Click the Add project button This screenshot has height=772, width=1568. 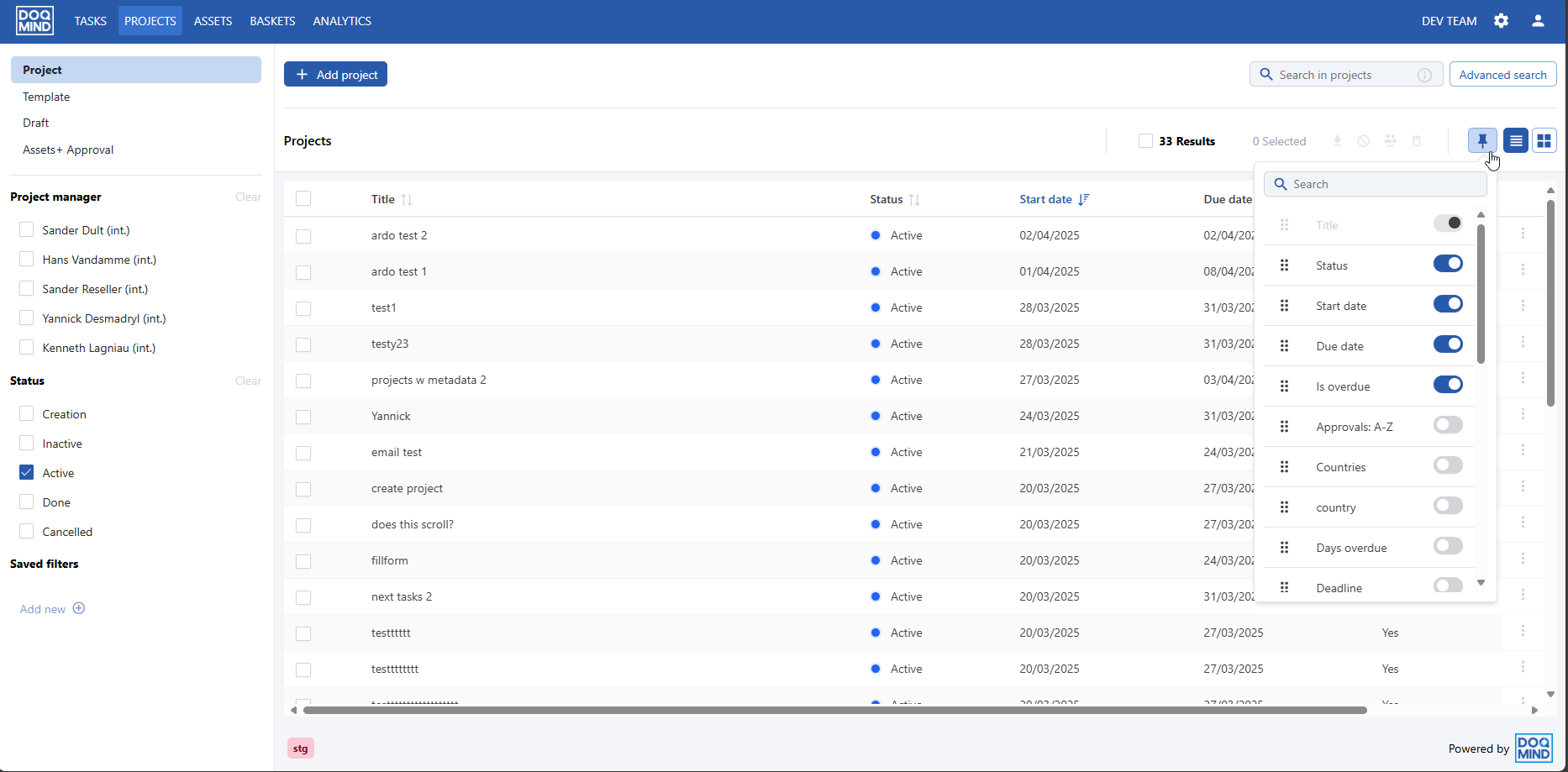335,74
